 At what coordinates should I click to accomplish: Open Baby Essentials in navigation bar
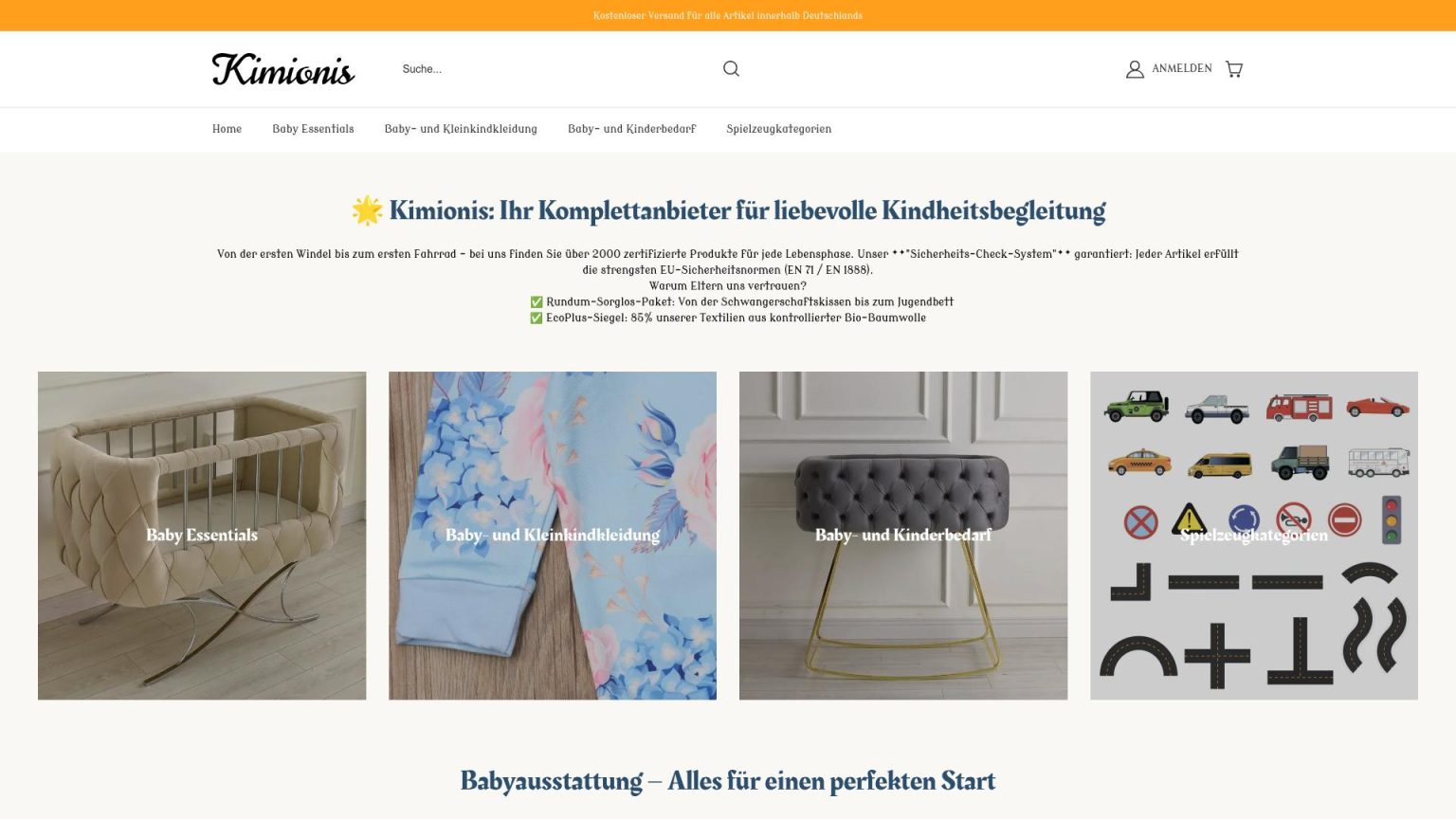pyautogui.click(x=313, y=129)
